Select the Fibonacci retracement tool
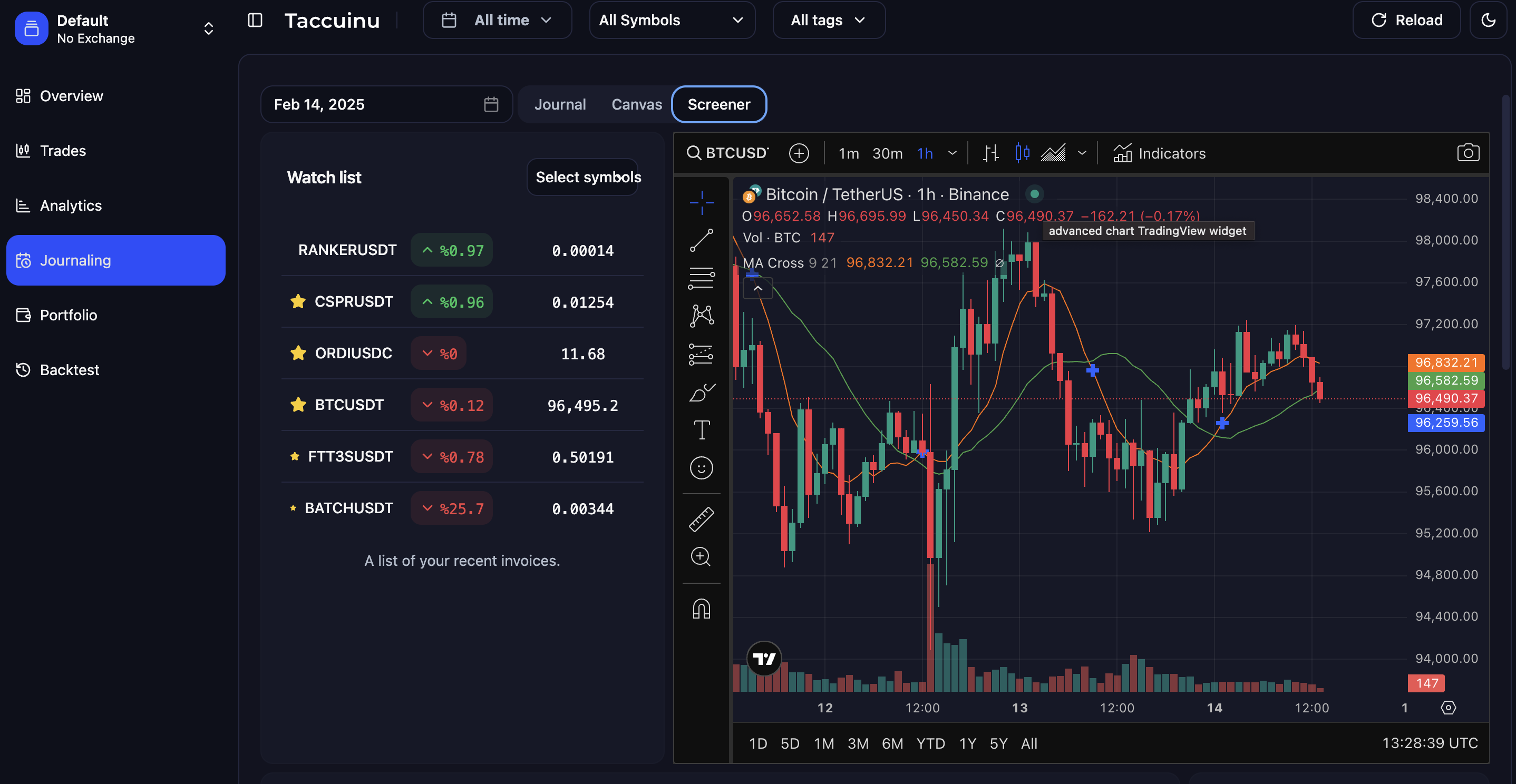Image resolution: width=1516 pixels, height=784 pixels. (701, 278)
